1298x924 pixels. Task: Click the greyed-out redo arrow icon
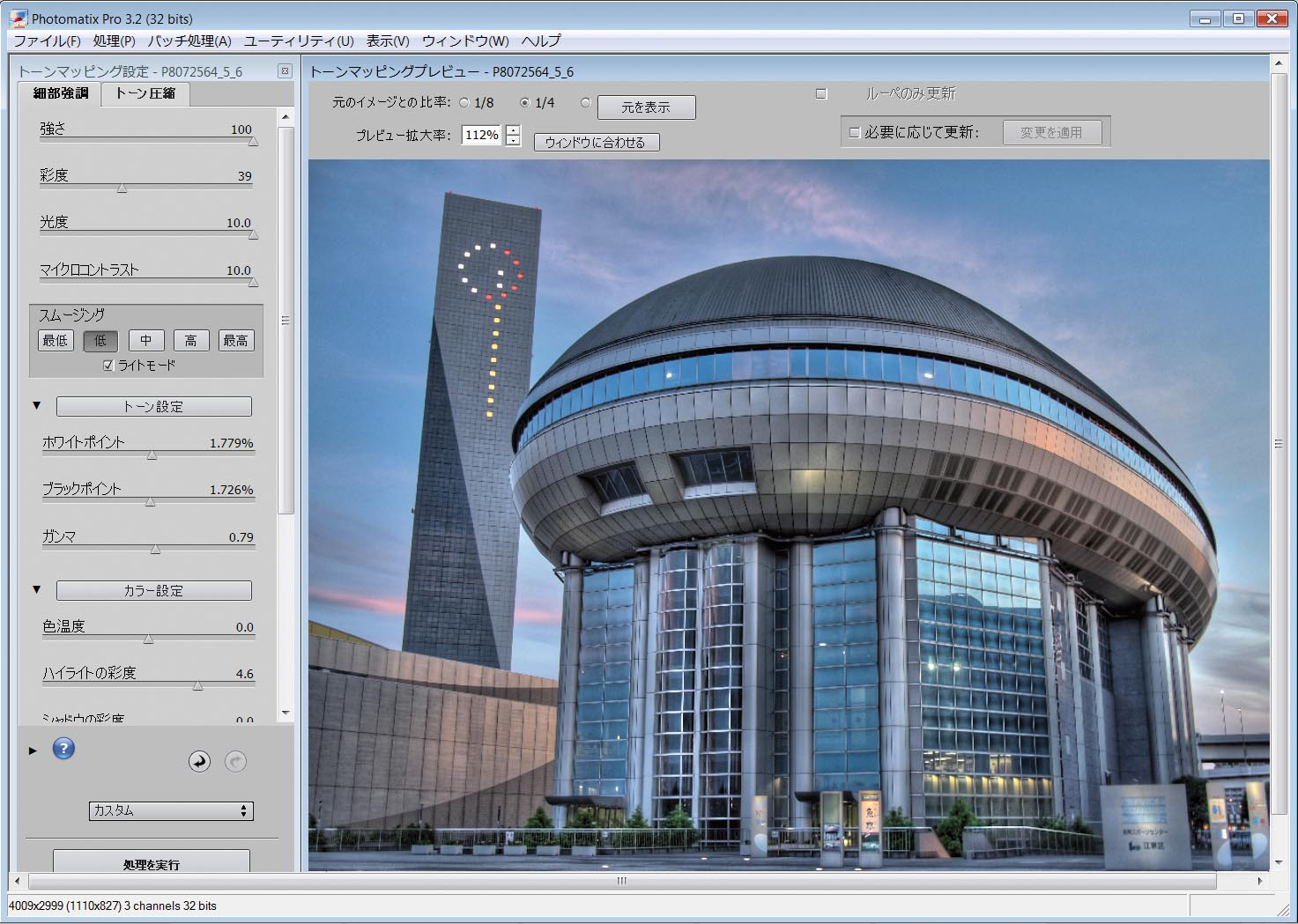pos(235,762)
